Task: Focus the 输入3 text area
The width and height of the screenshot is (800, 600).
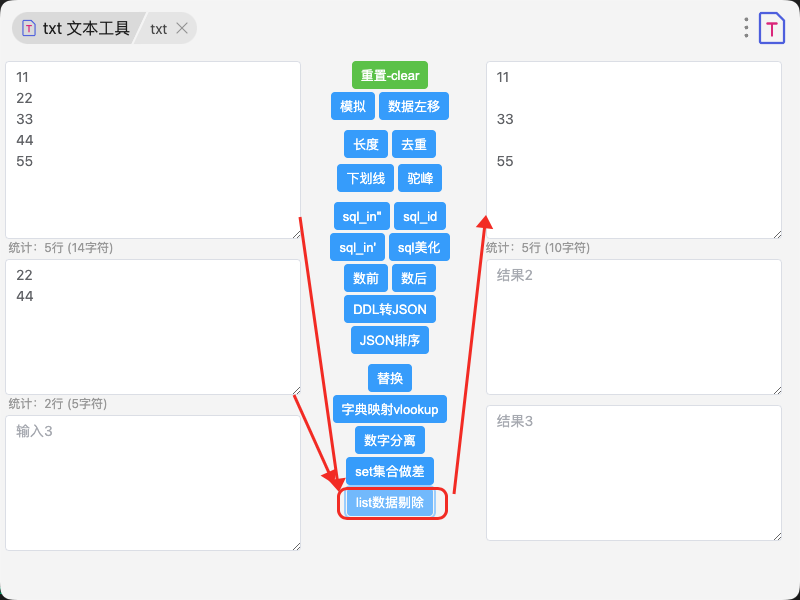Action: [152, 482]
